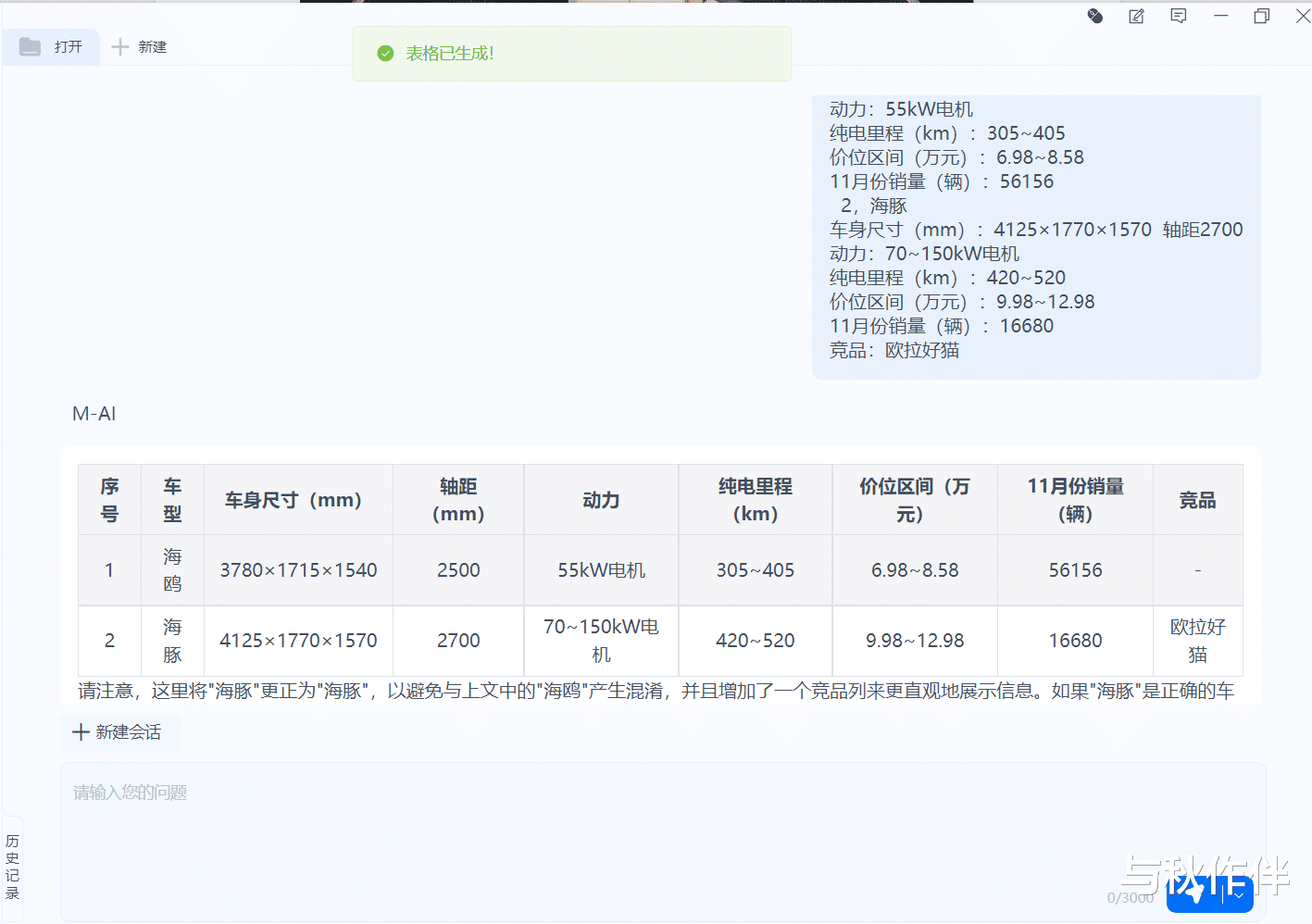This screenshot has height=924, width=1312.
Task: Select the 55kW电机 table cell
Action: point(601,570)
